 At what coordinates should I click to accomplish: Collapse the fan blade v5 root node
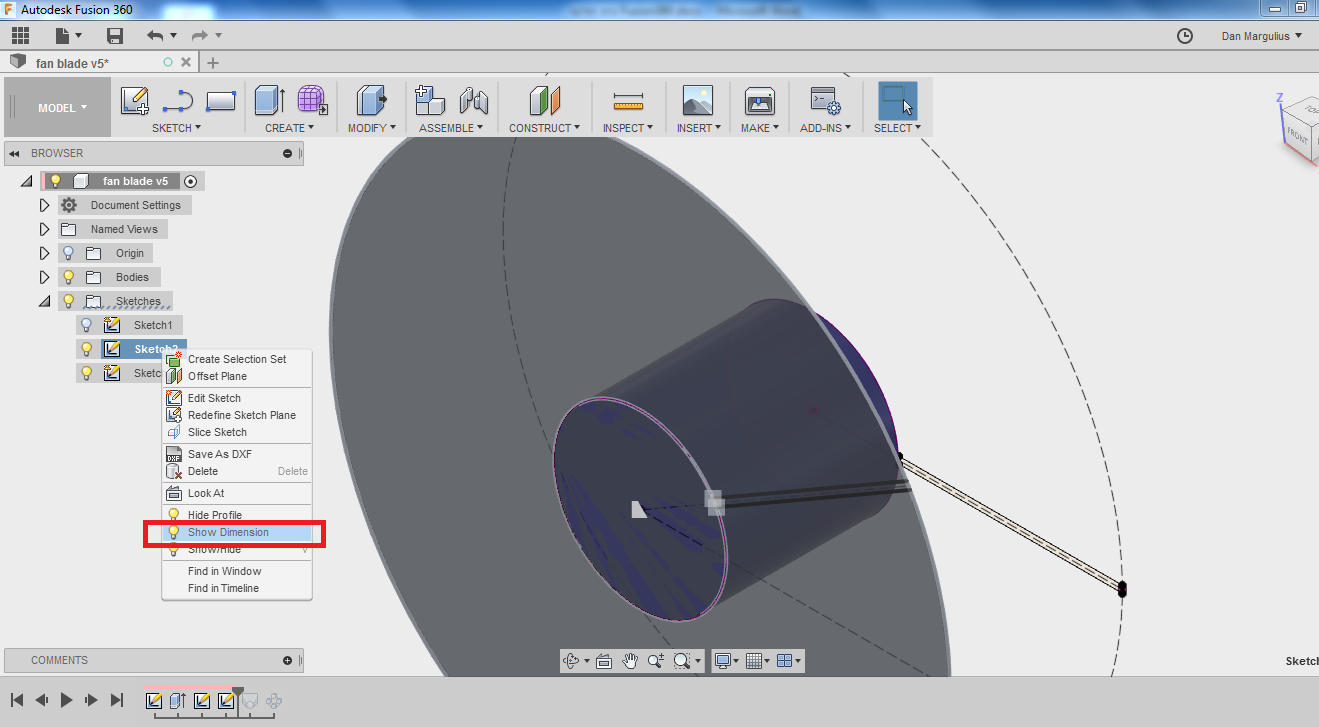(x=26, y=181)
